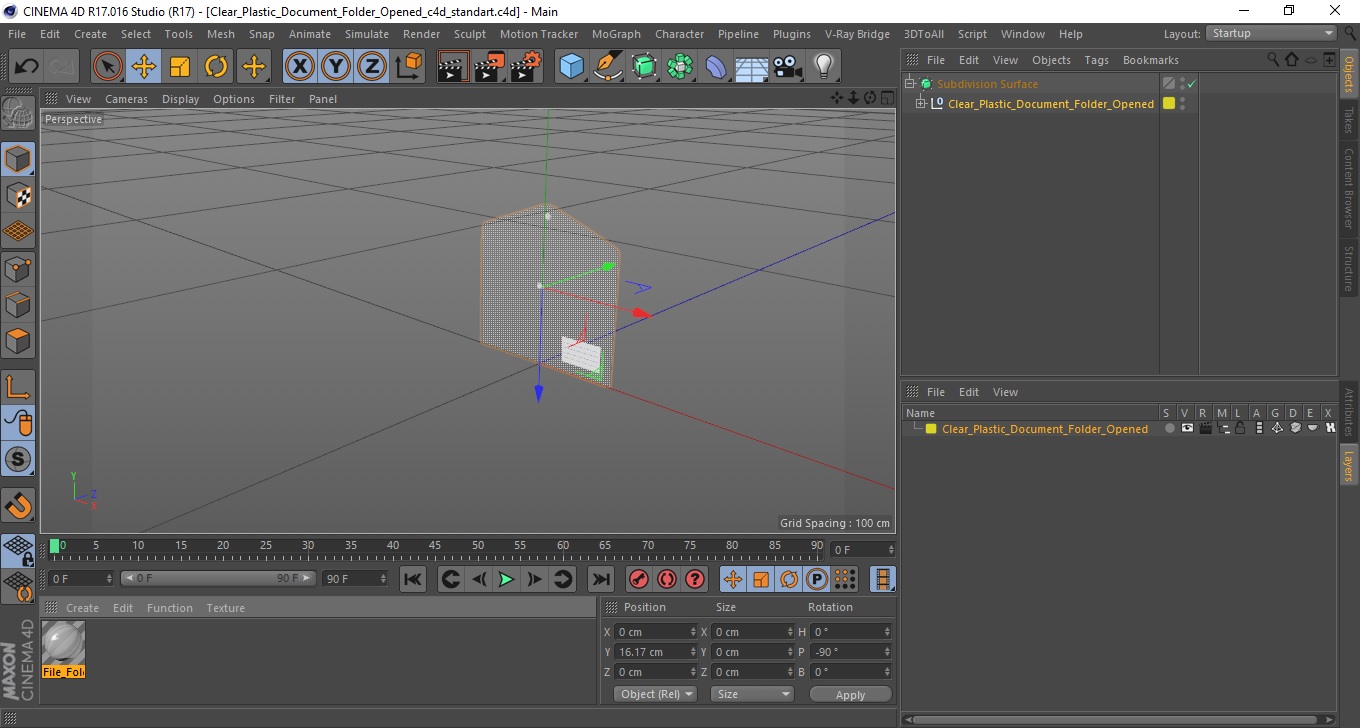
Task: Add a Camera object
Action: tap(787, 67)
